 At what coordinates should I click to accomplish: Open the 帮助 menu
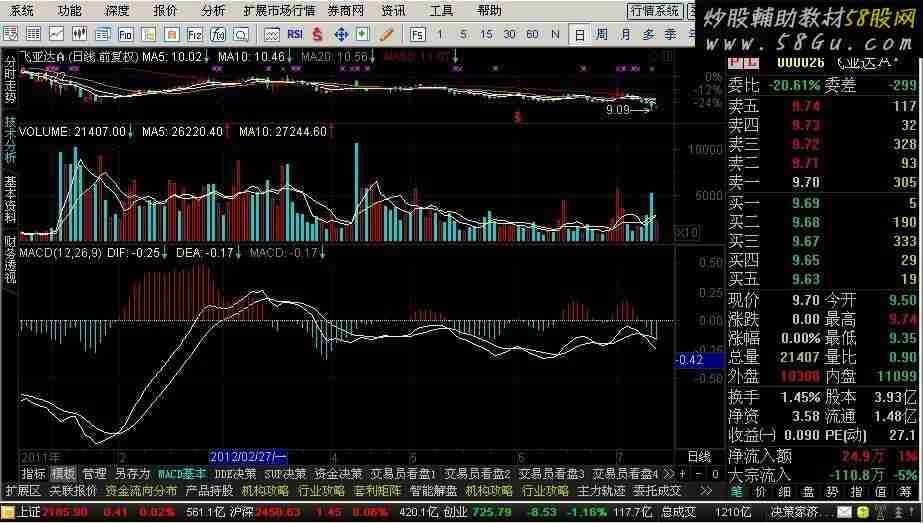[489, 10]
